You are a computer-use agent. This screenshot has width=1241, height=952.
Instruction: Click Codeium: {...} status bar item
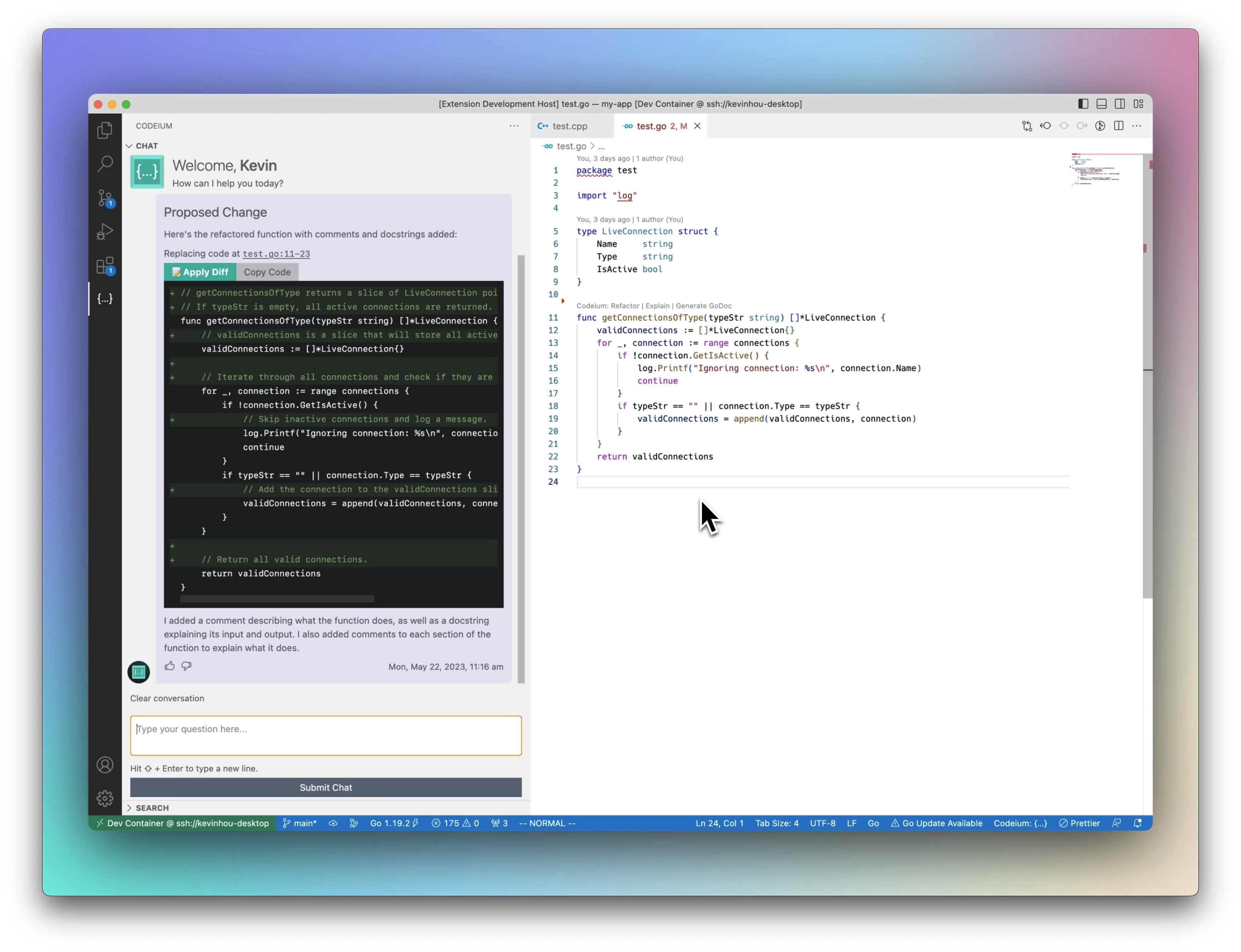coord(1020,823)
